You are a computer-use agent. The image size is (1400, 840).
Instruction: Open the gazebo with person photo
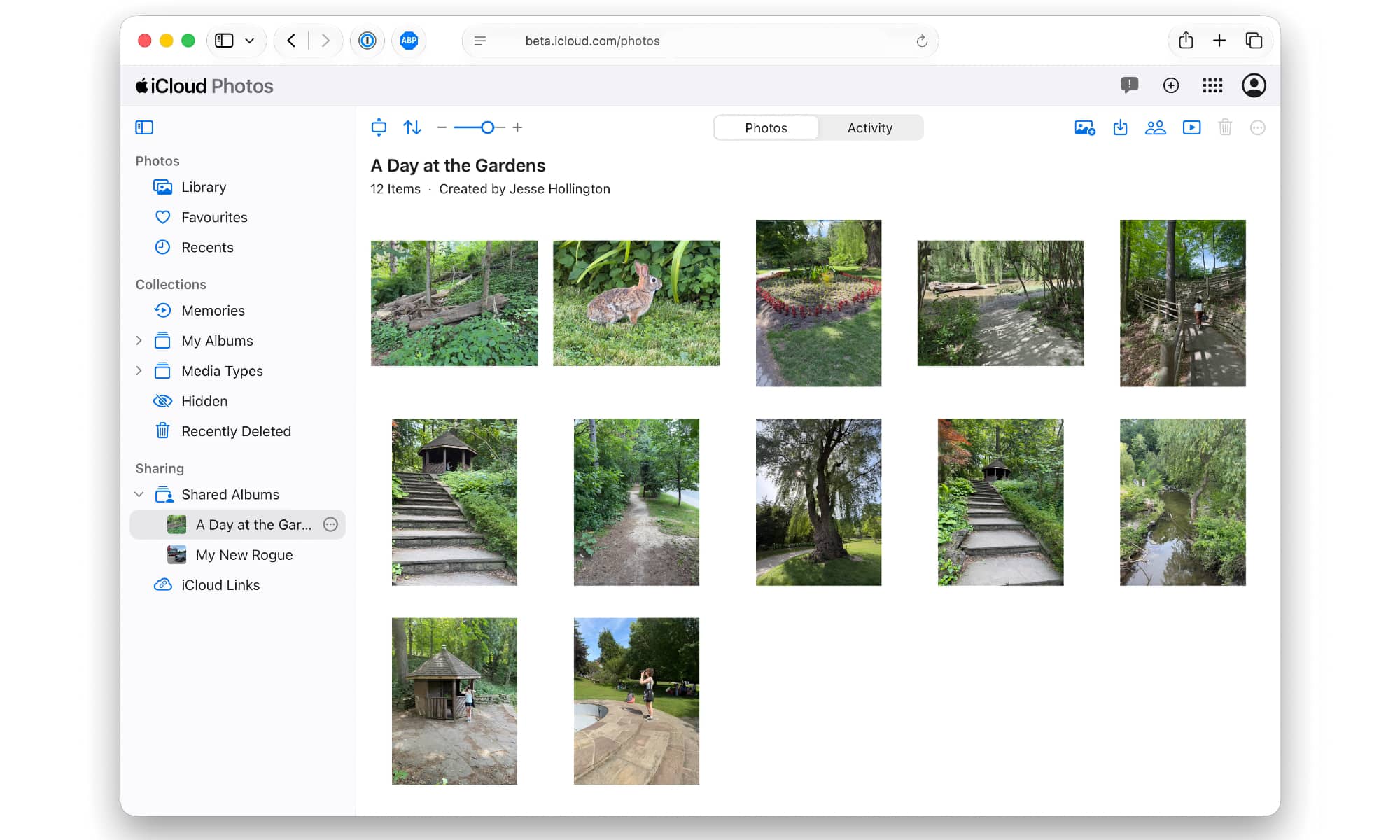click(x=454, y=701)
